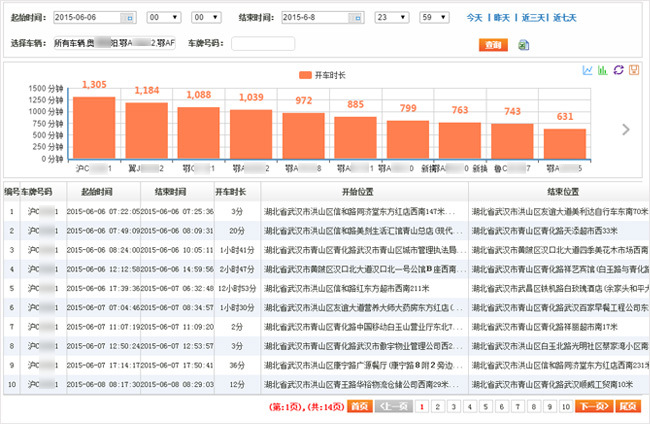This screenshot has width=650, height=424.
Task: Save chart as image icon
Action: pyautogui.click(x=634, y=70)
